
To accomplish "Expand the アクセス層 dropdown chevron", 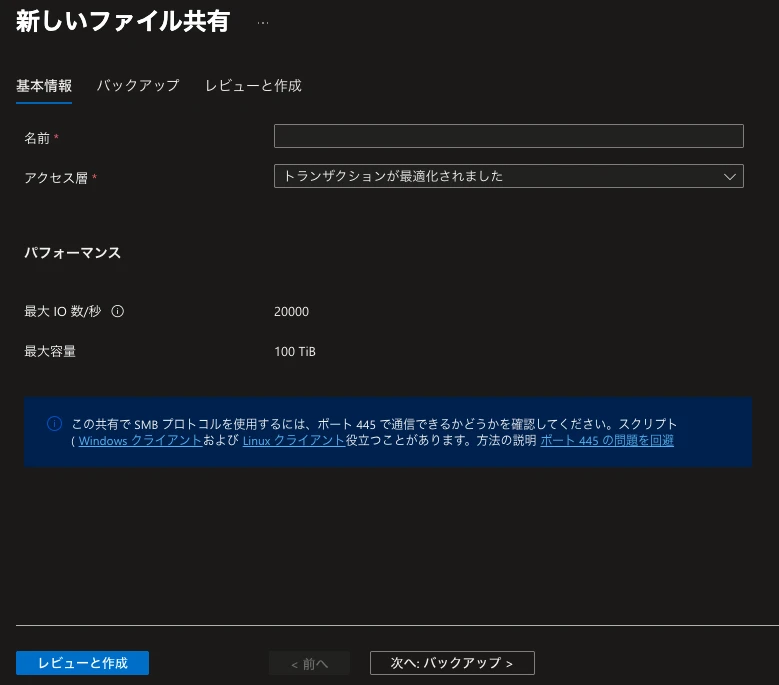I will 729,176.
